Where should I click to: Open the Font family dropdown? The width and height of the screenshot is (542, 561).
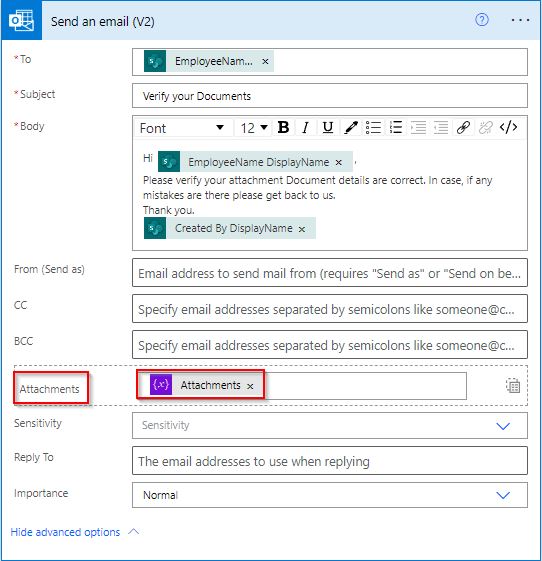[x=182, y=128]
